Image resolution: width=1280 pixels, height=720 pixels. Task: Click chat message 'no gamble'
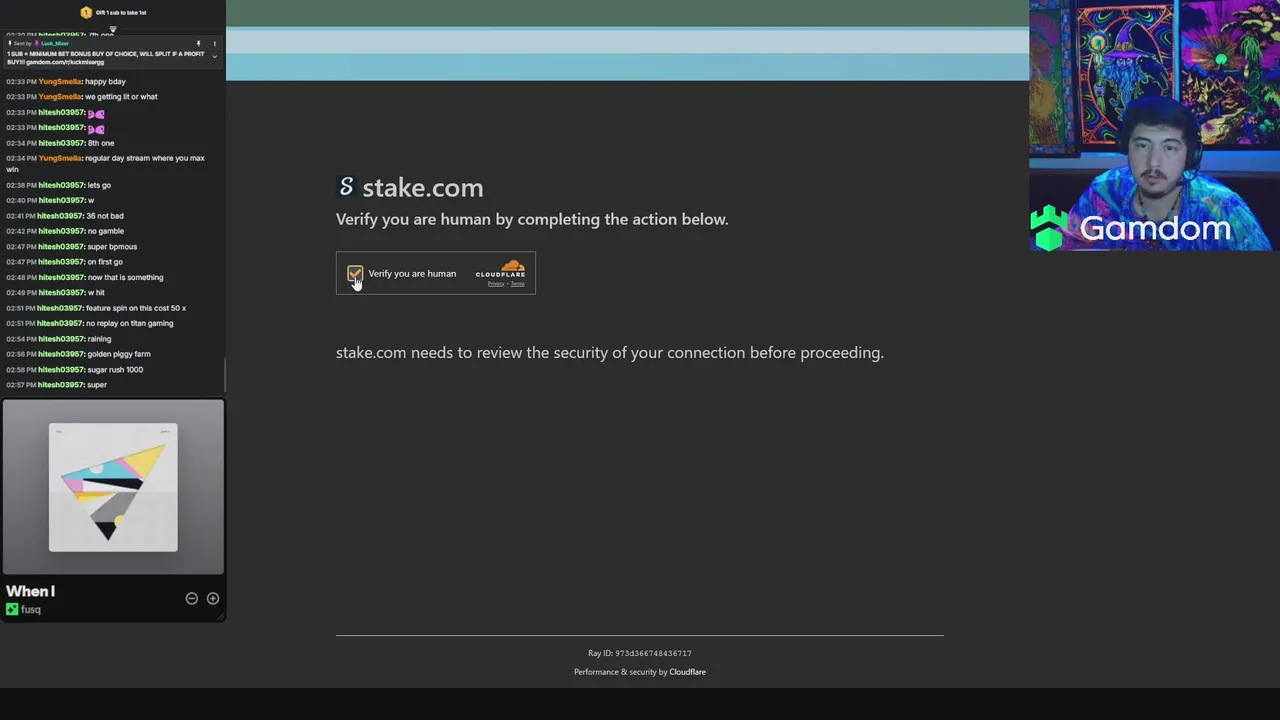pos(105,231)
